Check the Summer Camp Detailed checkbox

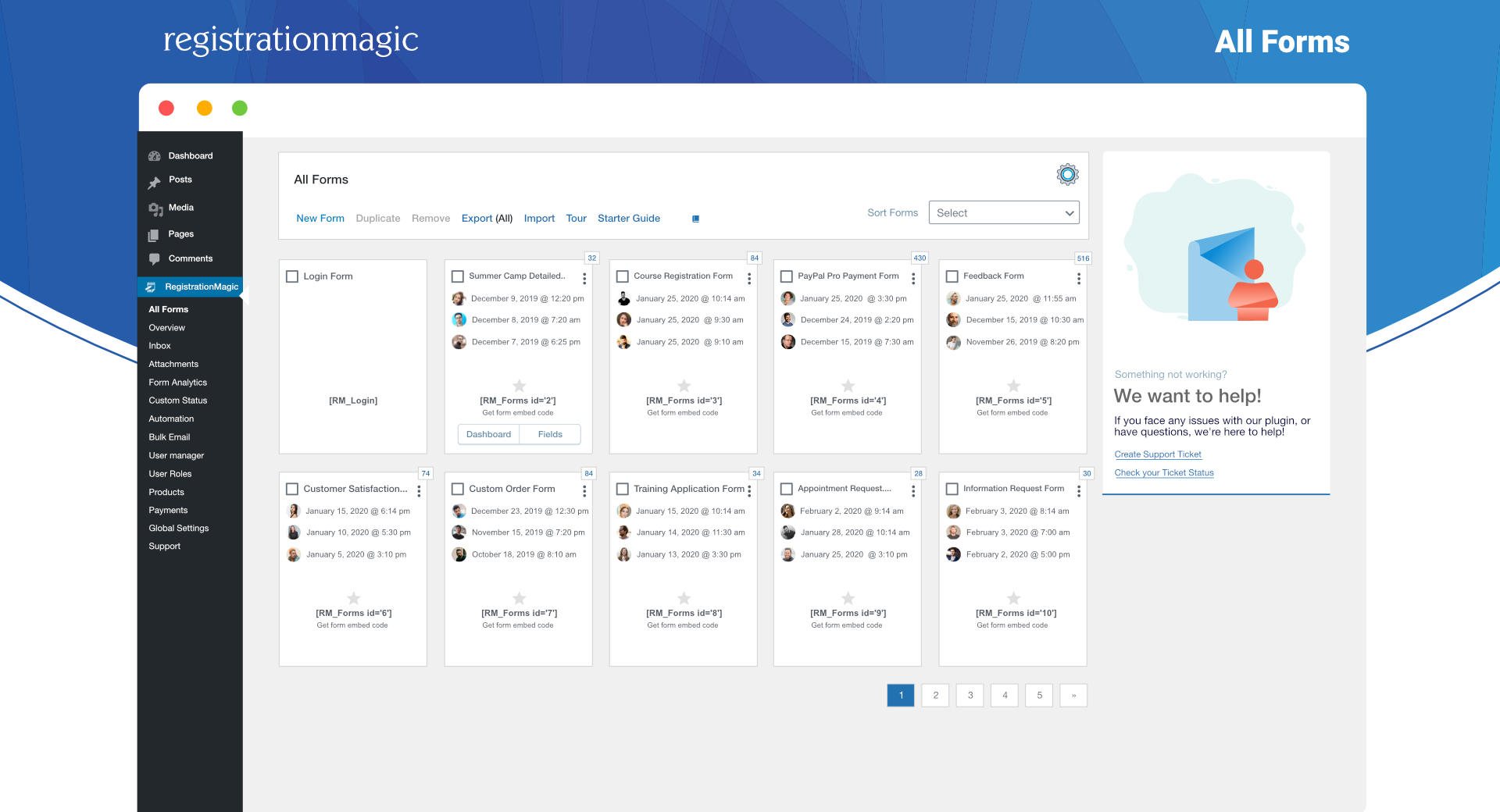click(x=458, y=276)
